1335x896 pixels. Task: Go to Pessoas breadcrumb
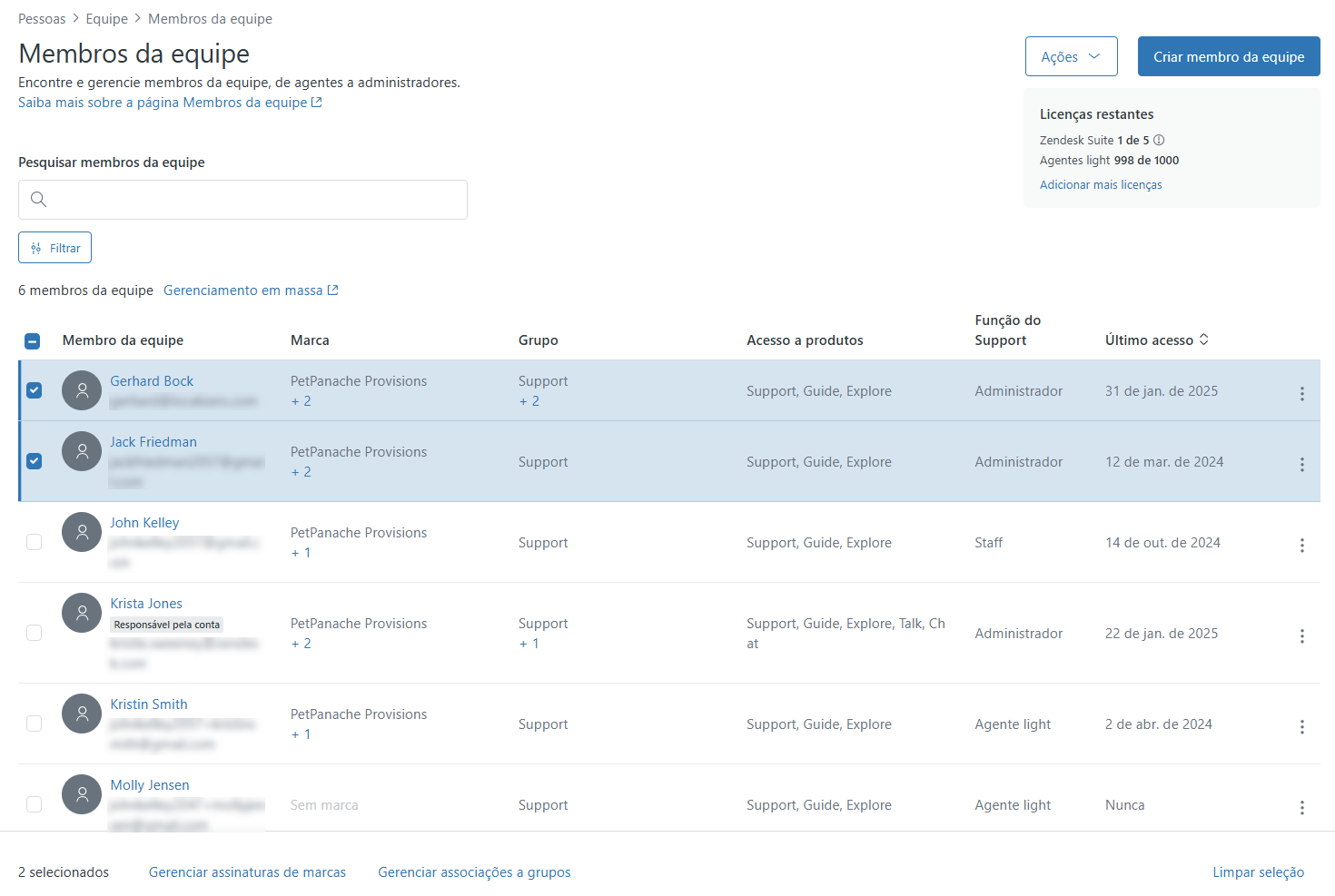(42, 19)
